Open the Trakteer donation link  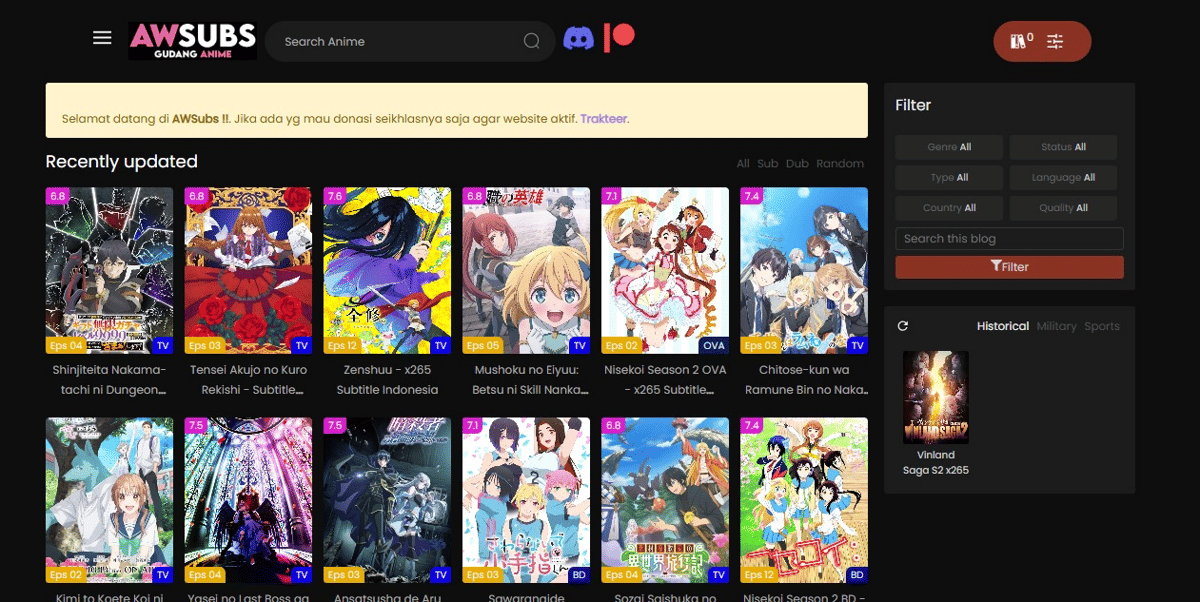(x=604, y=118)
